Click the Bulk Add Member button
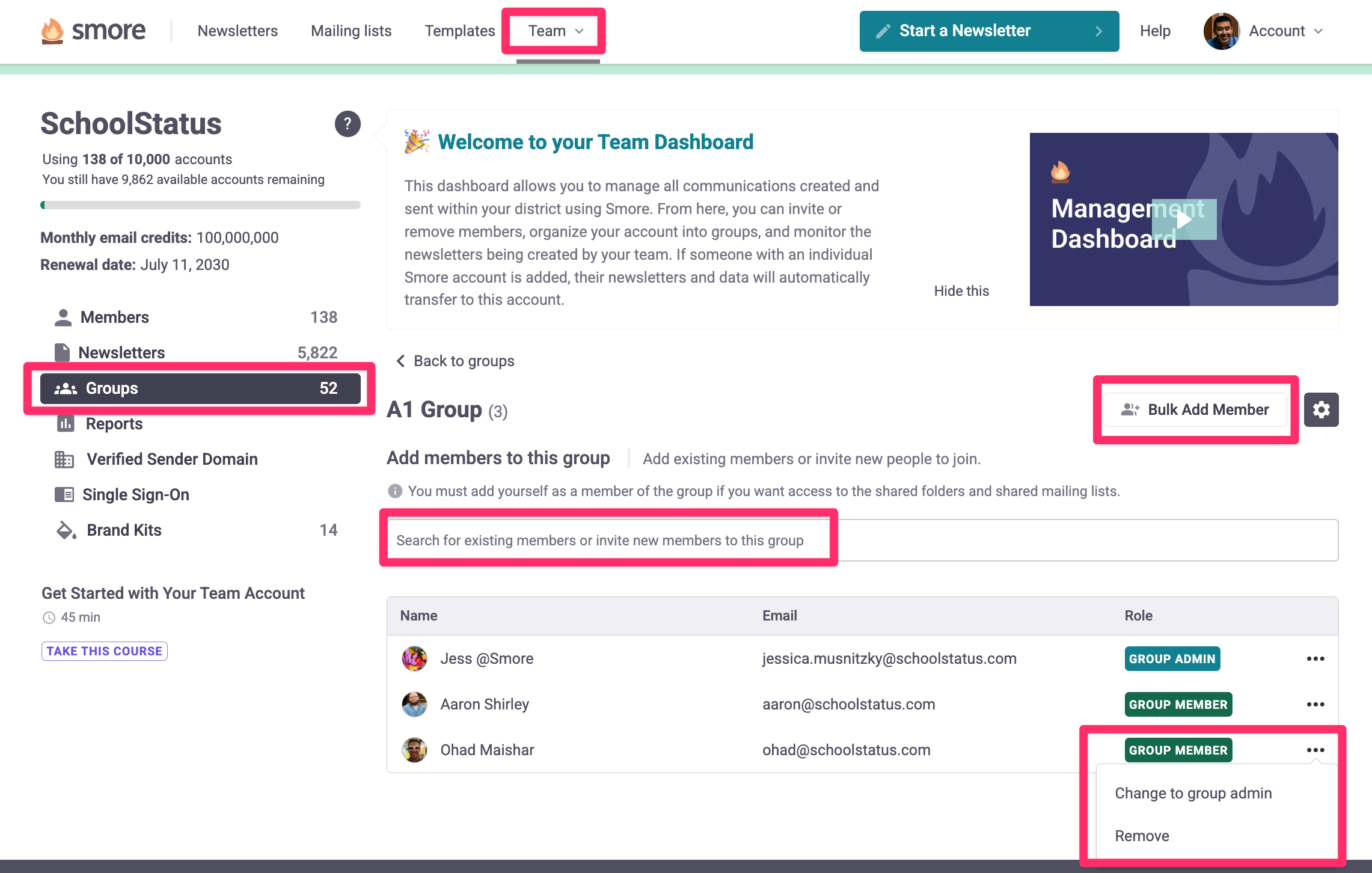Image resolution: width=1372 pixels, height=873 pixels. click(x=1195, y=410)
